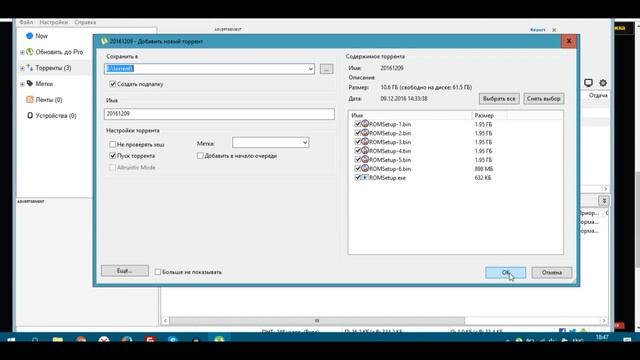The width and height of the screenshot is (640, 360).
Task: Enable the Не проверять хеш checkbox
Action: (x=113, y=144)
